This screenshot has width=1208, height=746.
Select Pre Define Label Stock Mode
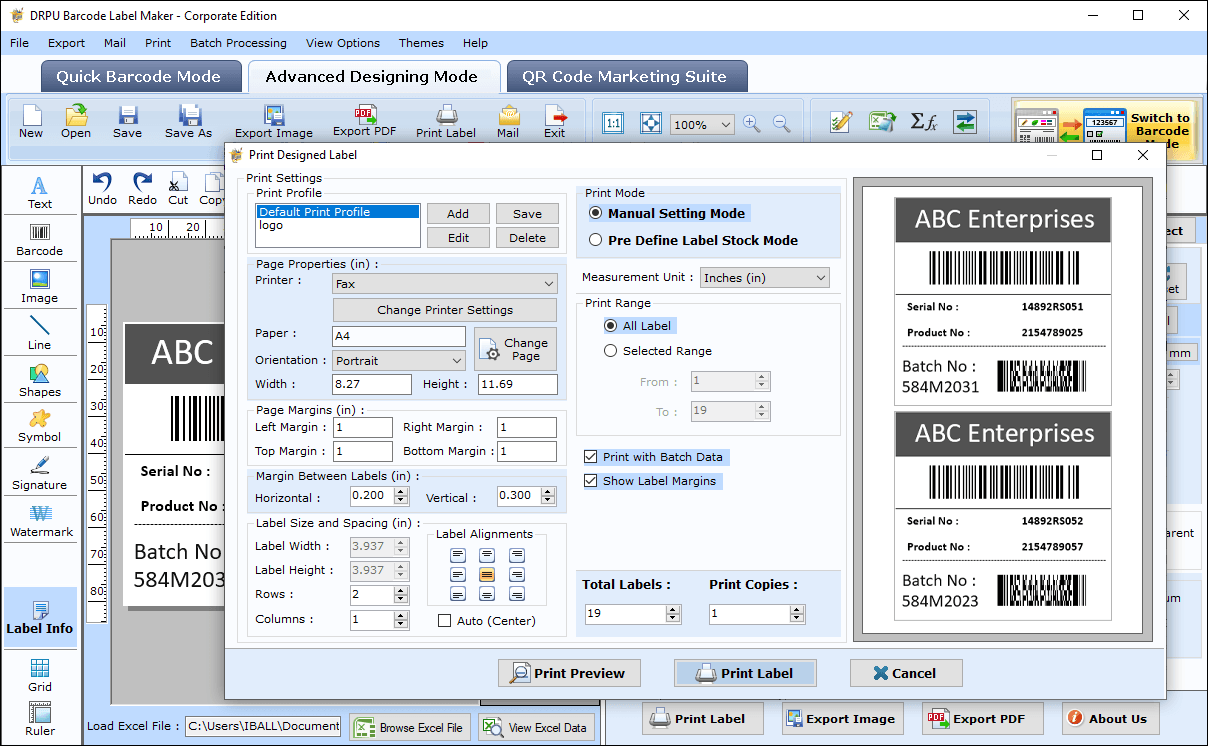[596, 240]
